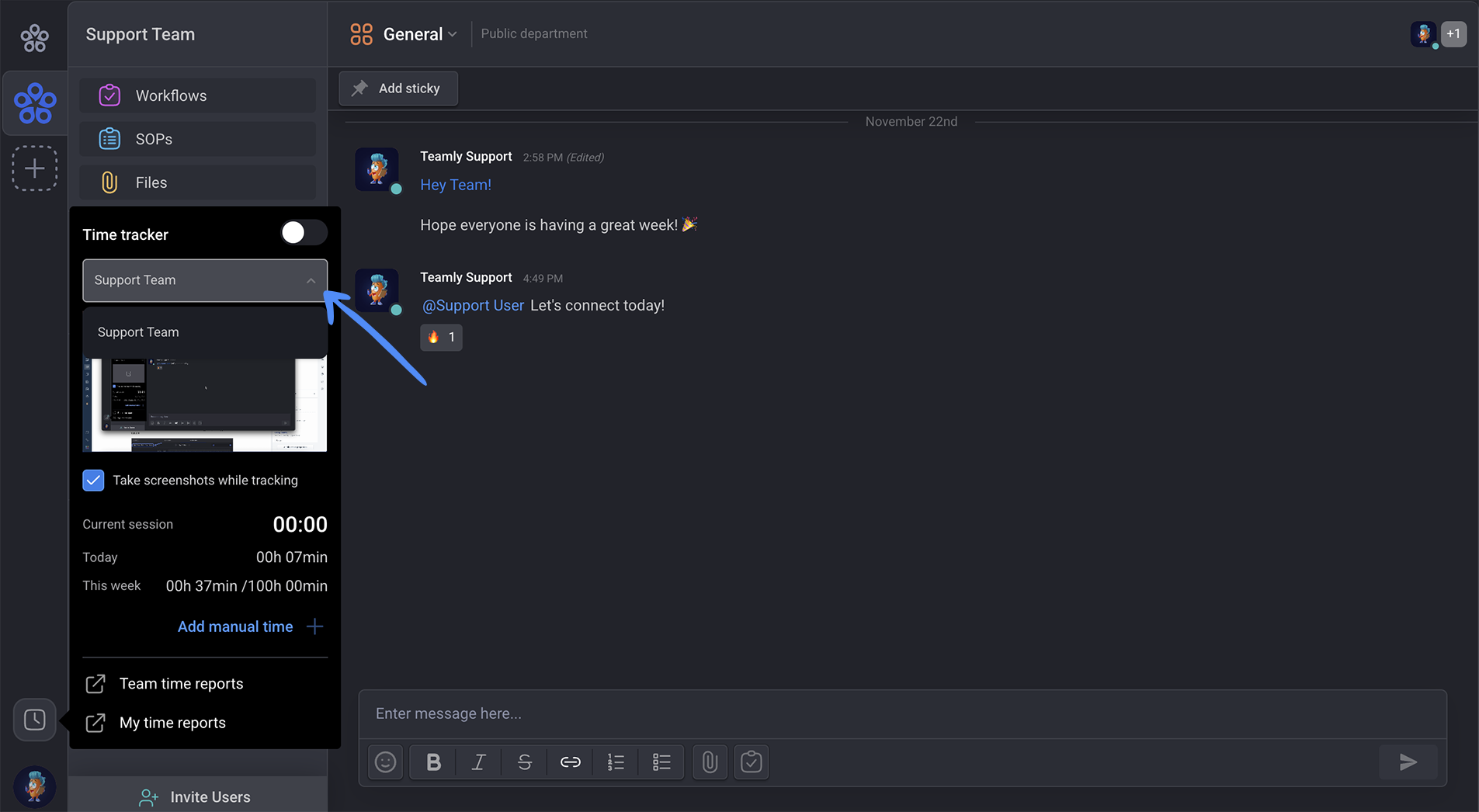Click the Add sticky button
The width and height of the screenshot is (1479, 812).
coord(398,88)
